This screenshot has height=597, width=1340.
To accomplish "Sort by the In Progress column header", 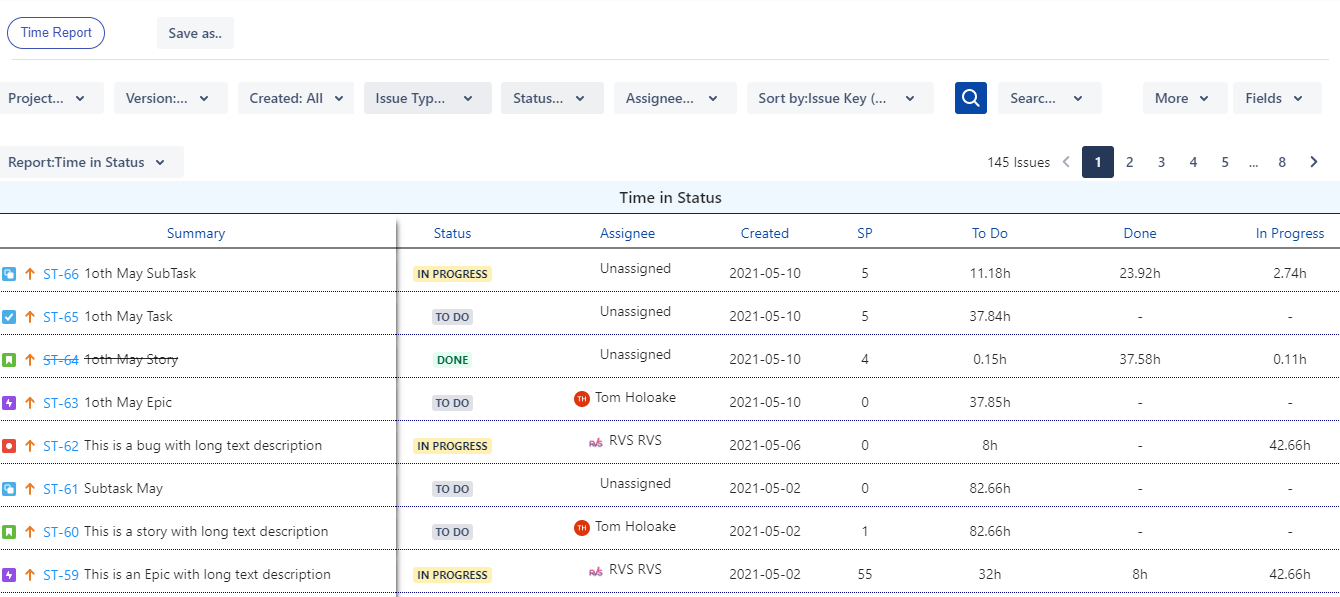I will 1290,233.
